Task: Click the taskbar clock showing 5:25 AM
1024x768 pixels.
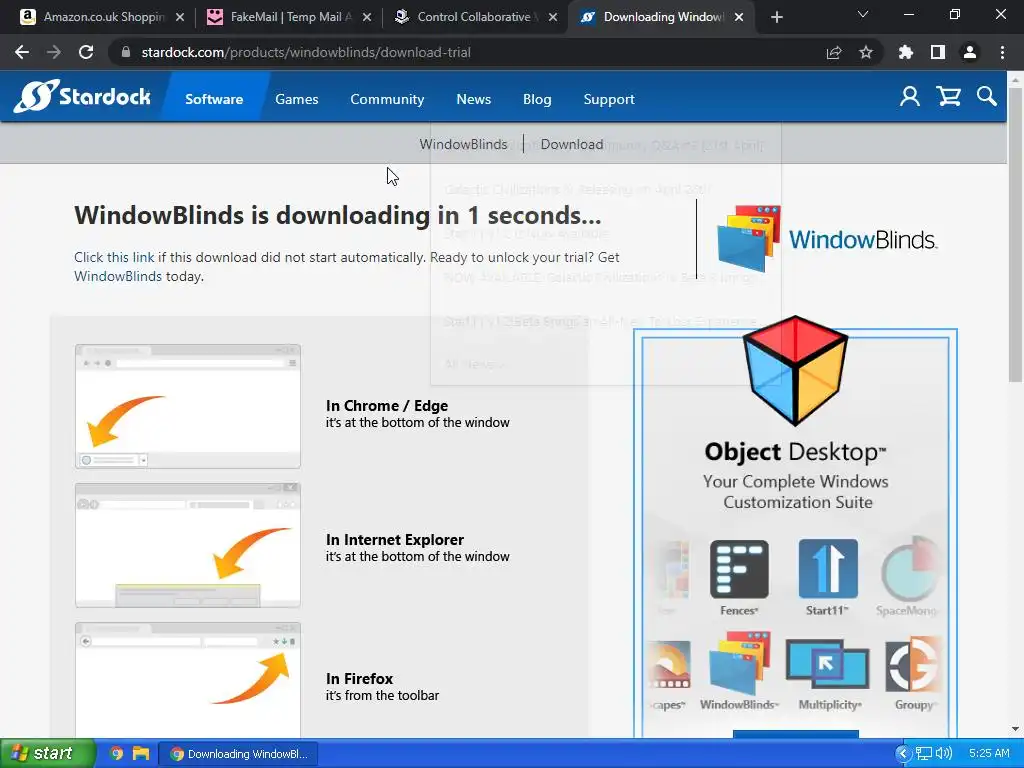Action: 989,753
